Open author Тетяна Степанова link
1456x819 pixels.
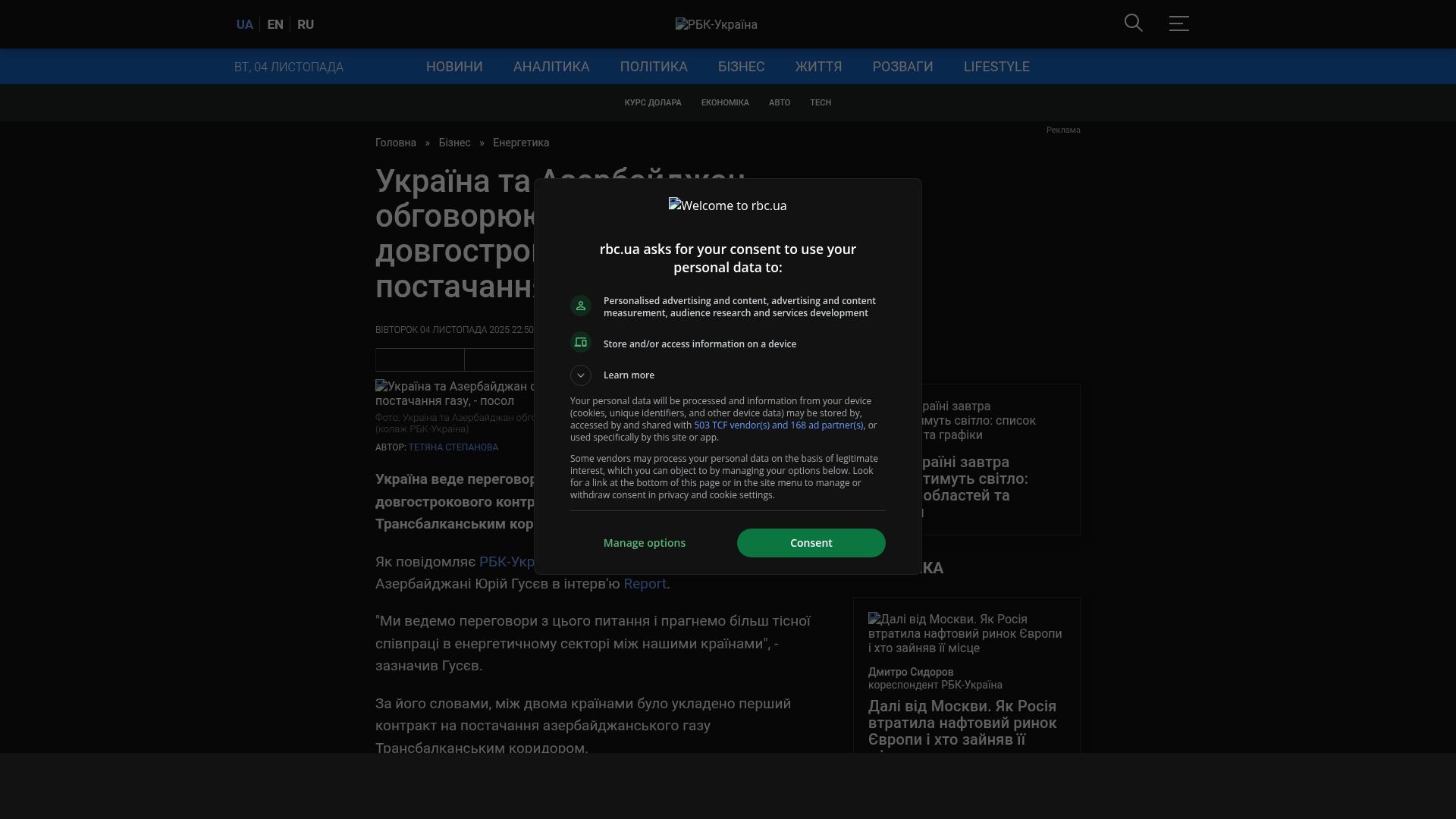click(x=453, y=447)
